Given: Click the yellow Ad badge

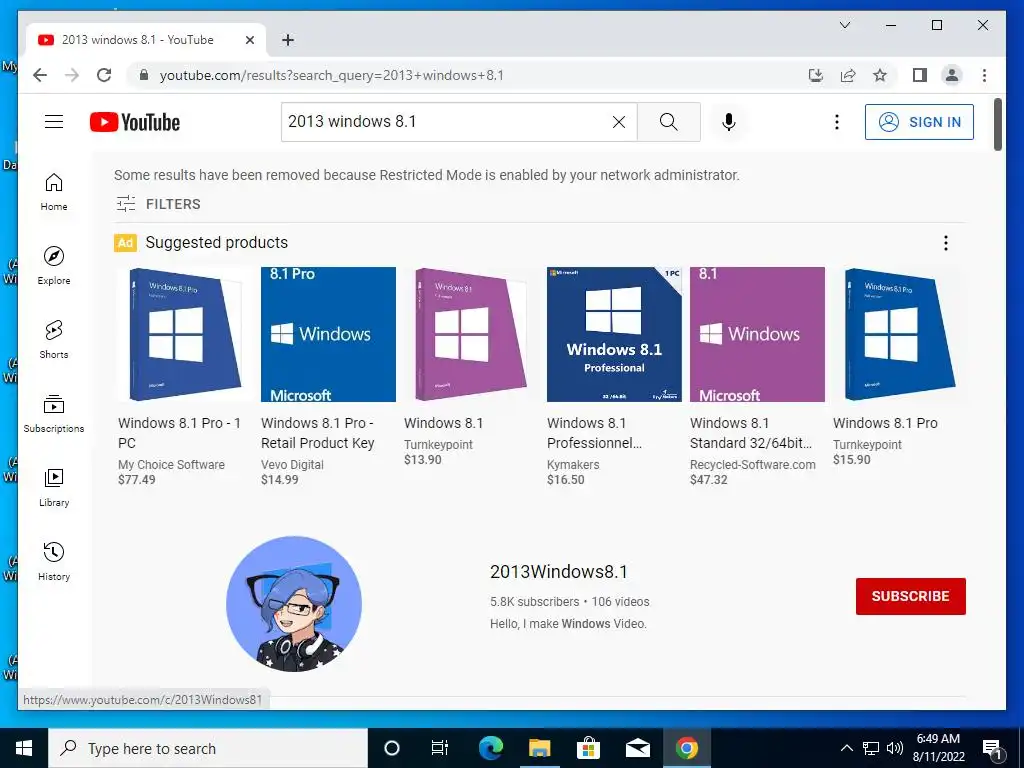Looking at the screenshot, I should (125, 243).
